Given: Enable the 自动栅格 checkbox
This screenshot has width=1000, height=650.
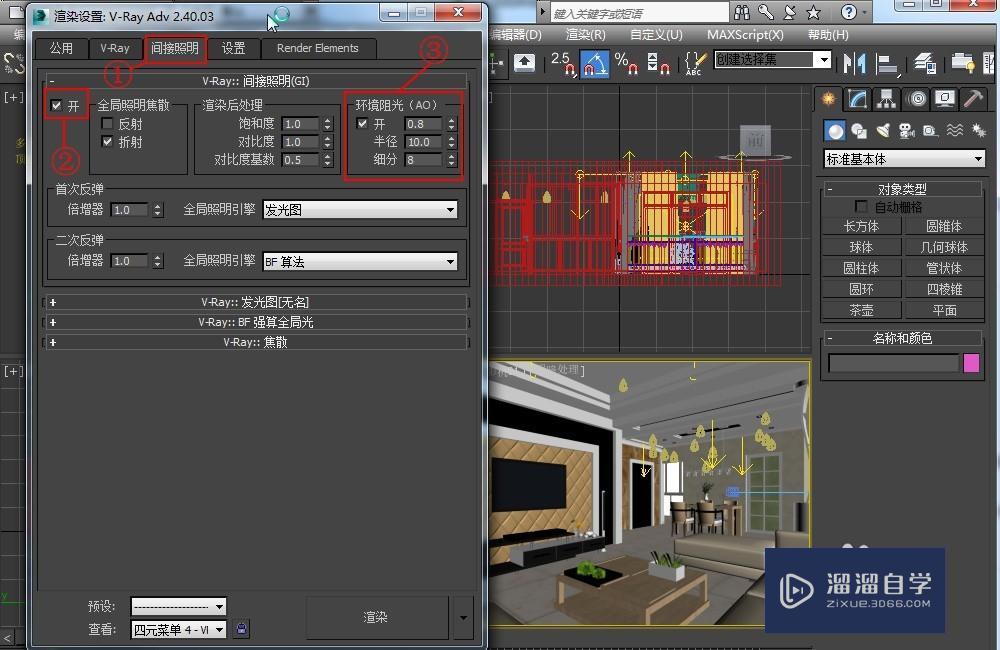Looking at the screenshot, I should pos(862,205).
